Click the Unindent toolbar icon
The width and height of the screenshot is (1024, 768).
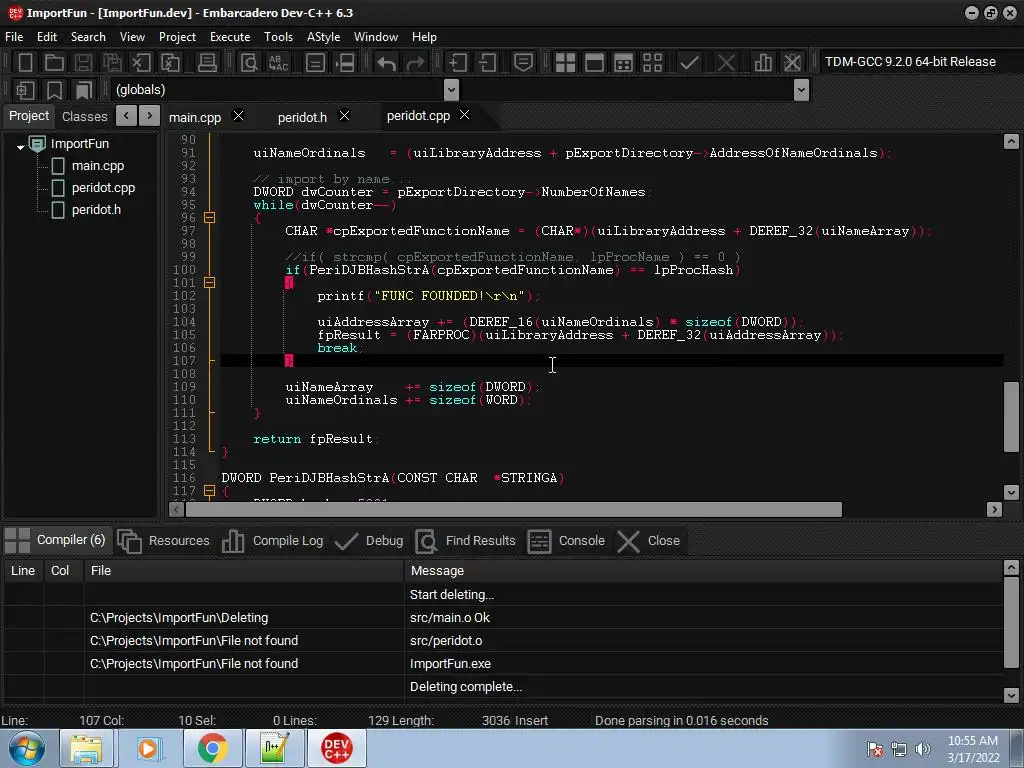pos(487,63)
